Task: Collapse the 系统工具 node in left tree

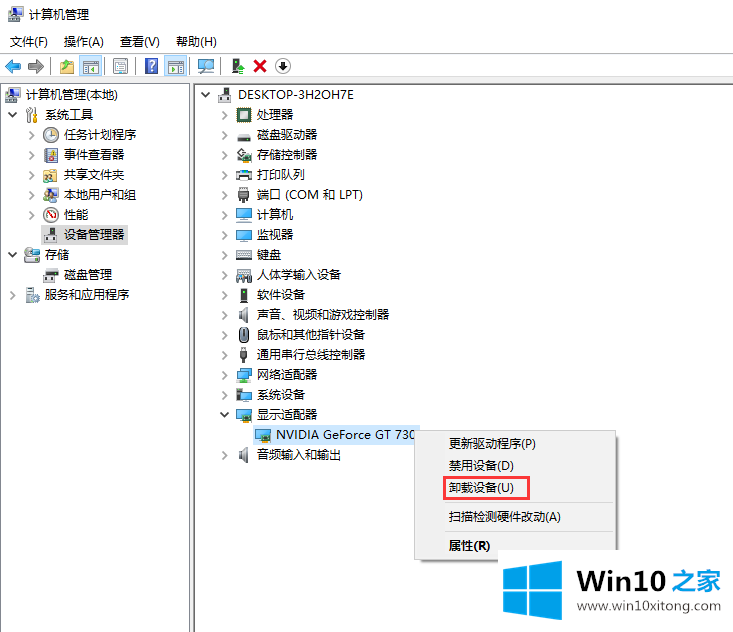Action: [13, 115]
